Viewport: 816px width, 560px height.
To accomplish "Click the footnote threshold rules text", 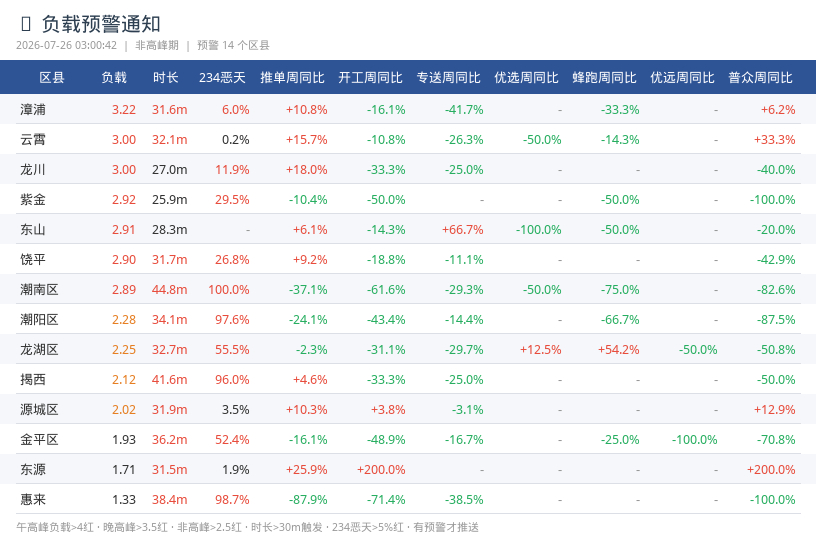I will pyautogui.click(x=247, y=527).
